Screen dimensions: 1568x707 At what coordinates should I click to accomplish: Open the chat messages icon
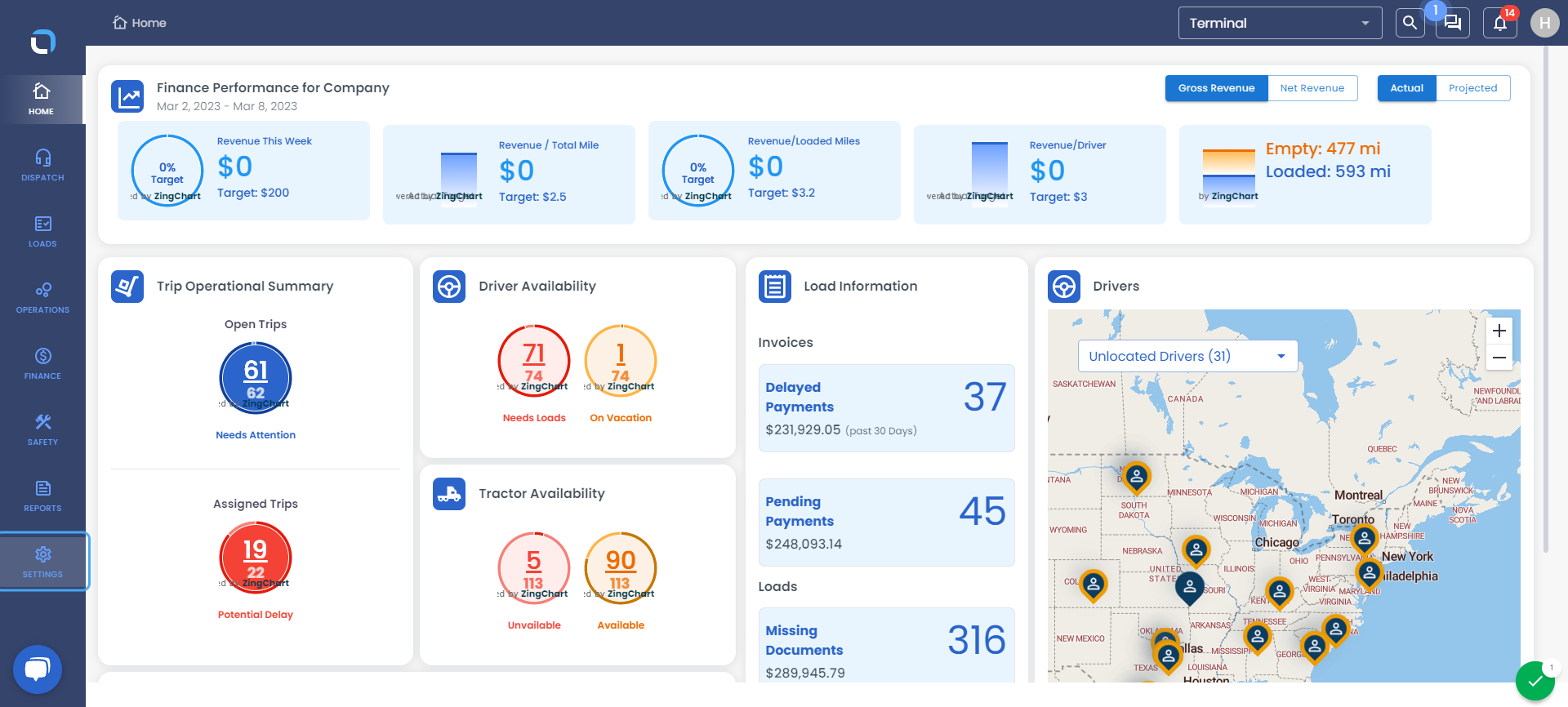point(1453,23)
